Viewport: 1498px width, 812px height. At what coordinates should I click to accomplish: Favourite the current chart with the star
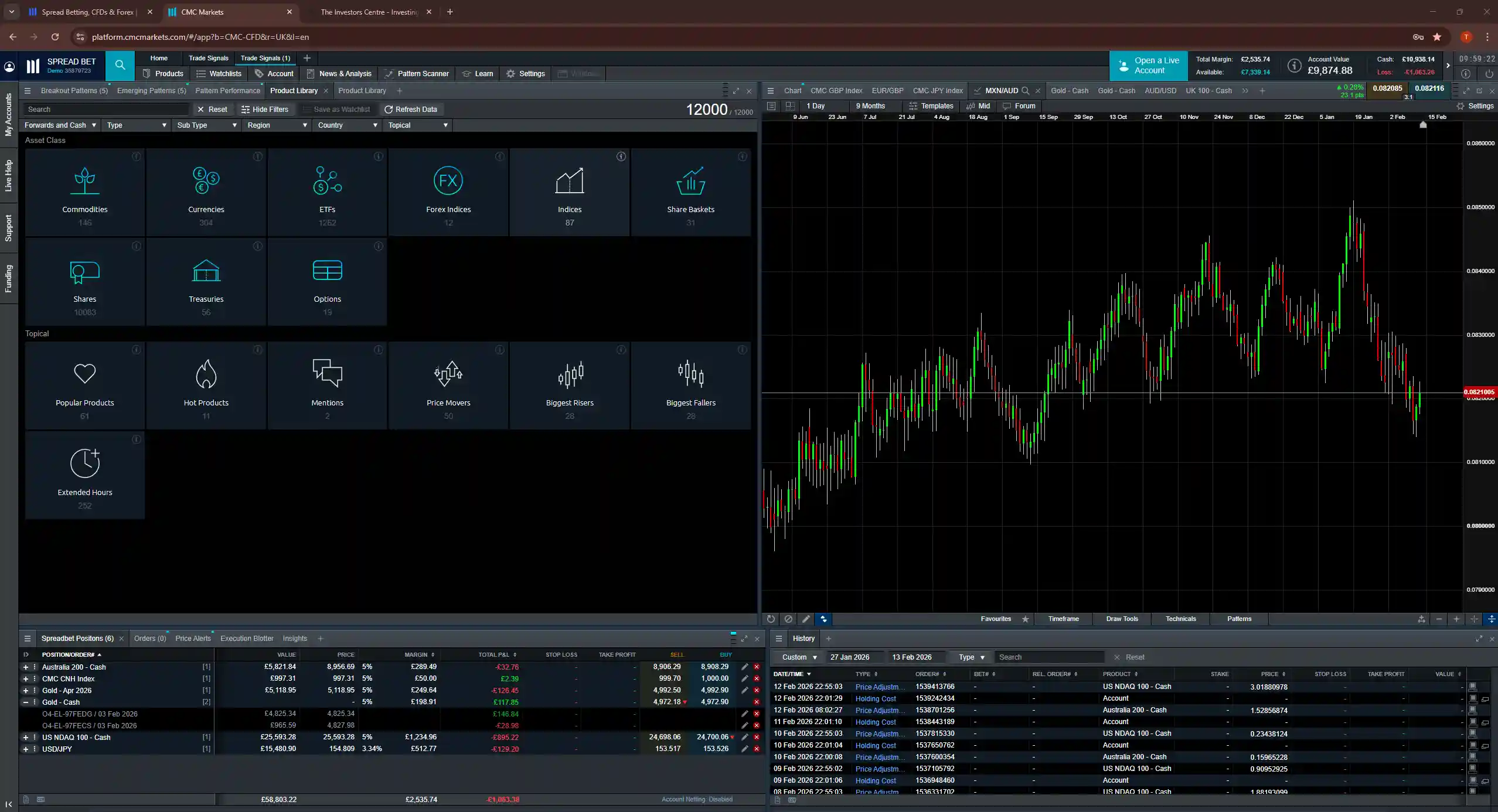coord(1025,619)
